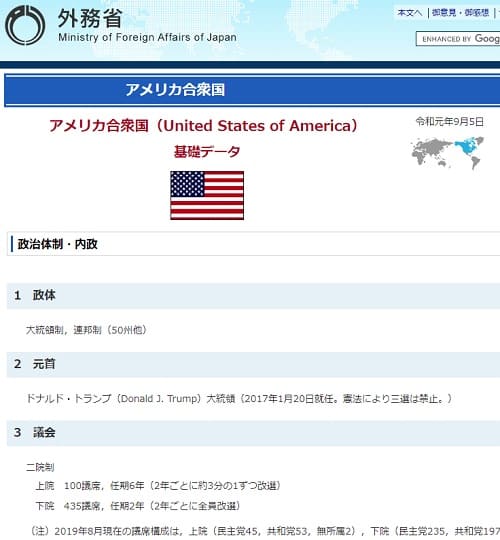Click the 1 政体 subsection header
The height and width of the screenshot is (540, 500).
pos(253,295)
